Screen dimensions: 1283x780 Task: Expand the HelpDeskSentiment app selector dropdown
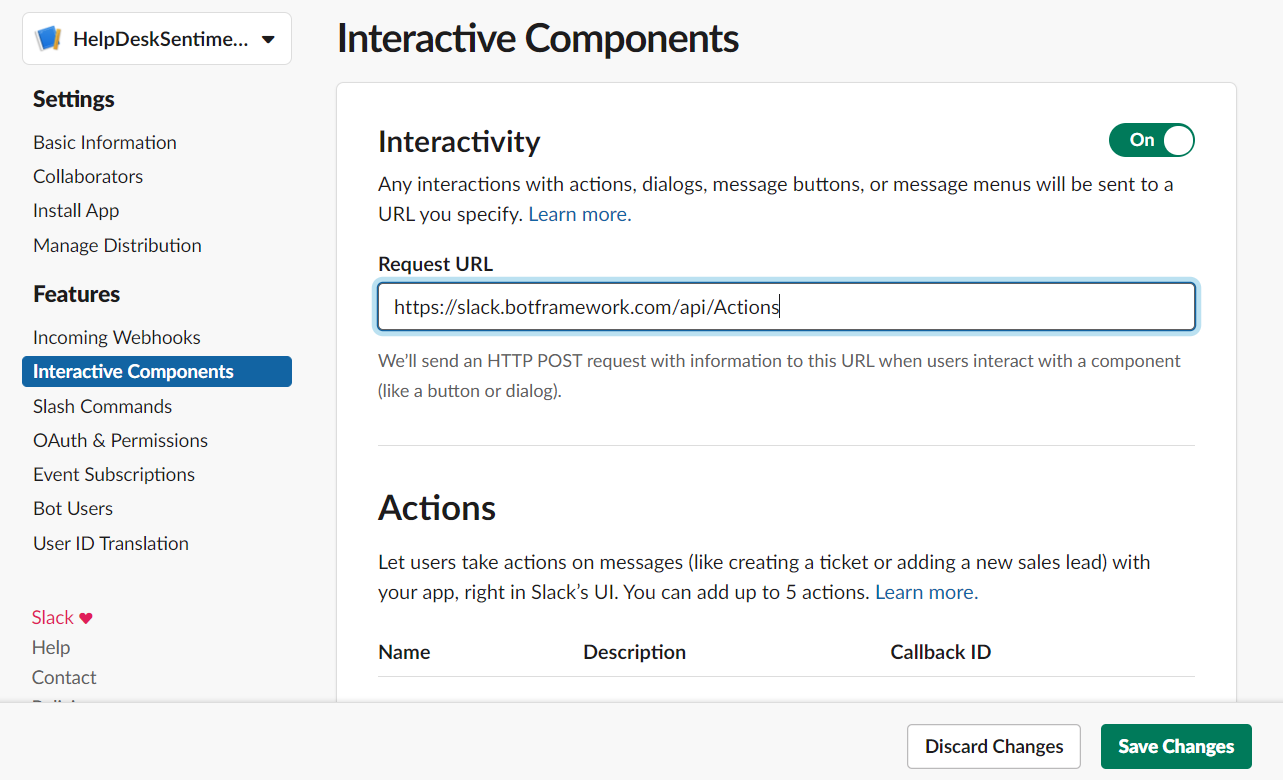point(267,40)
